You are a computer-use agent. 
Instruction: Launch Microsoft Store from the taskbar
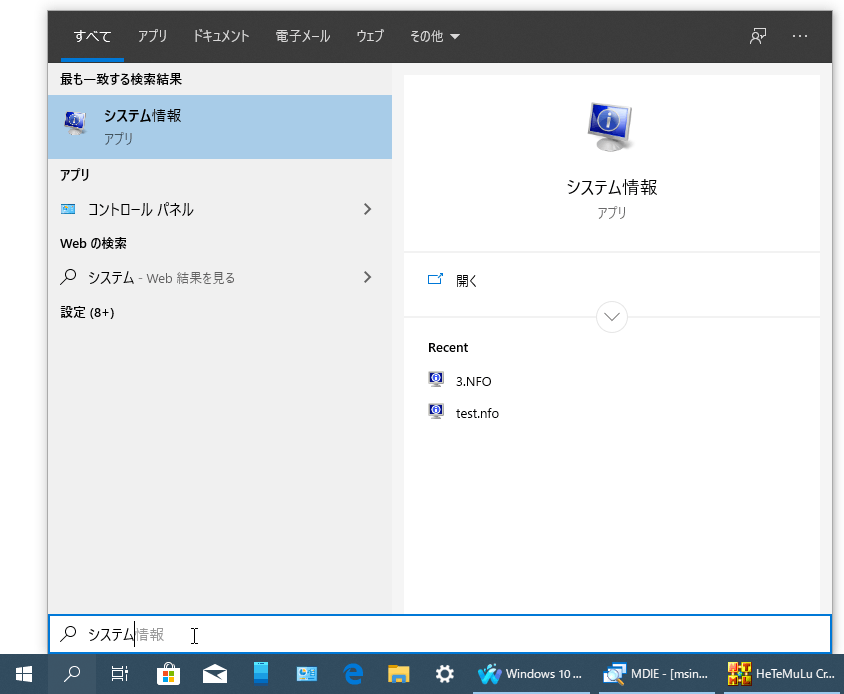tap(168, 674)
